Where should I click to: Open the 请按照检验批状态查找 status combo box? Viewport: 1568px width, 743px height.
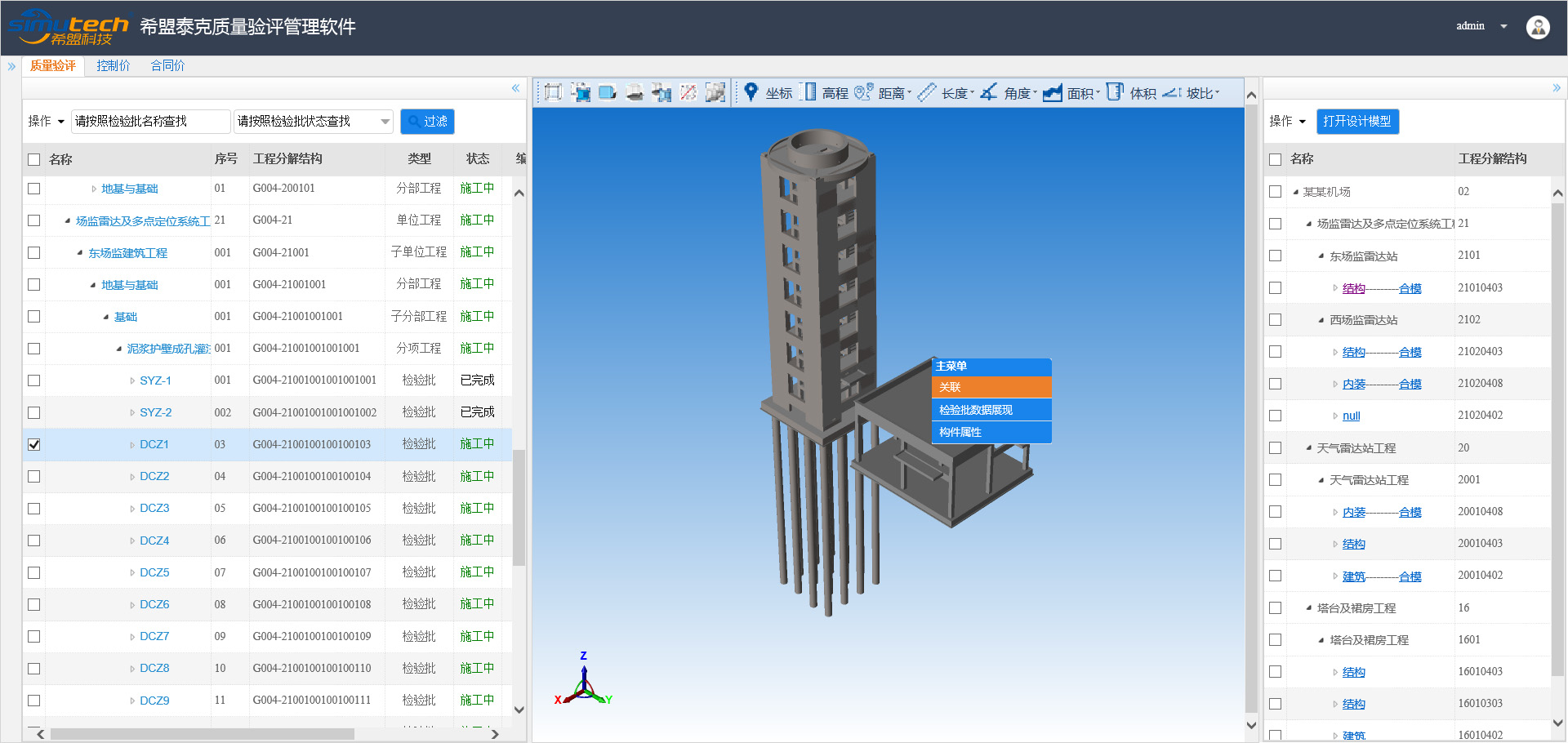[x=313, y=121]
